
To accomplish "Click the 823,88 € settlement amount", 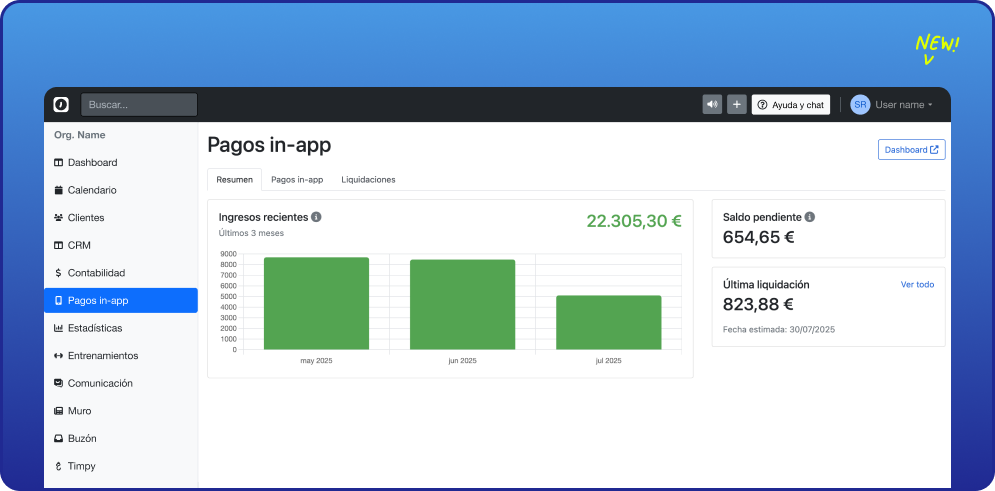I will [x=758, y=304].
